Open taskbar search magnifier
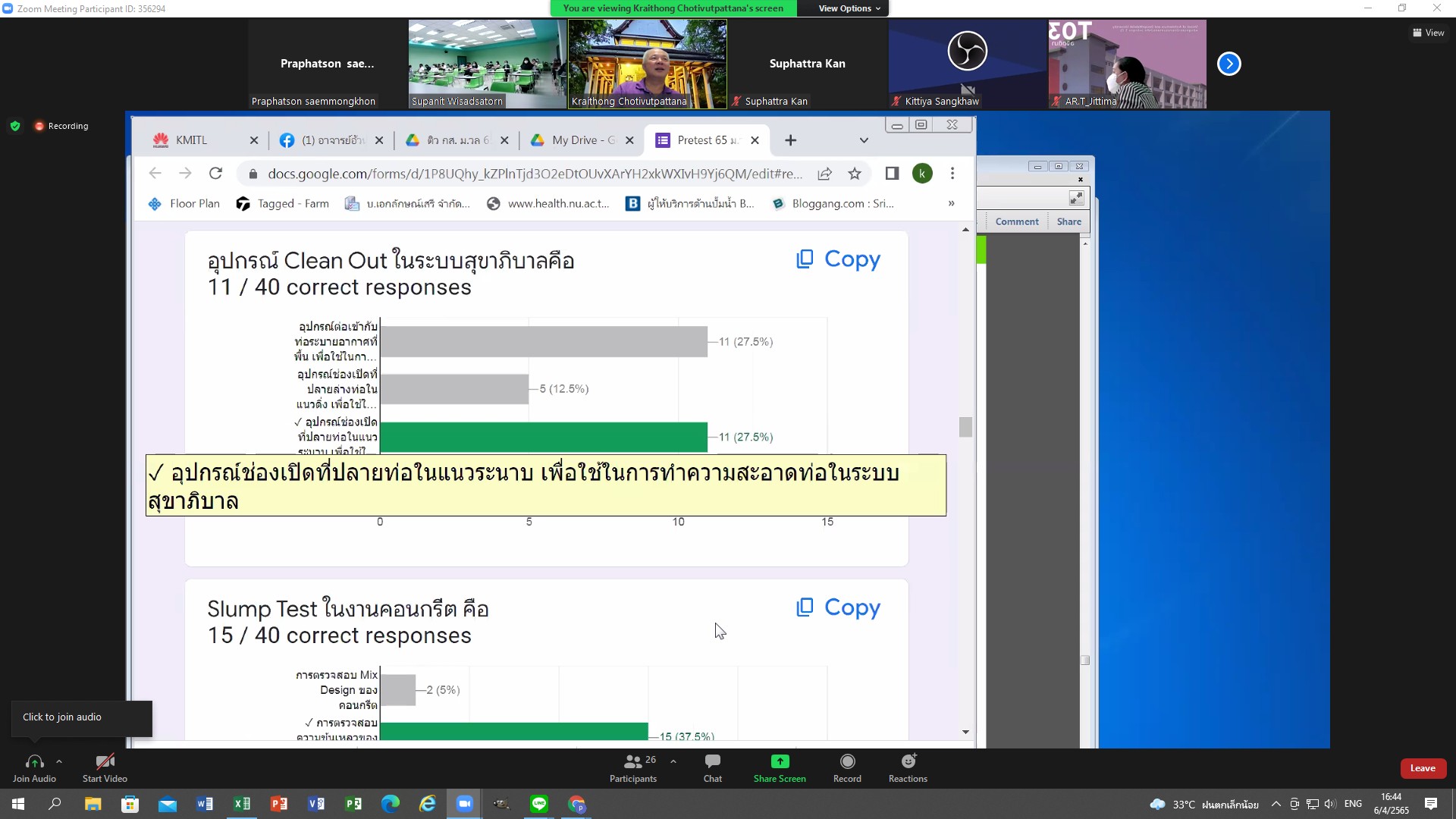This screenshot has width=1456, height=819. tap(55, 804)
